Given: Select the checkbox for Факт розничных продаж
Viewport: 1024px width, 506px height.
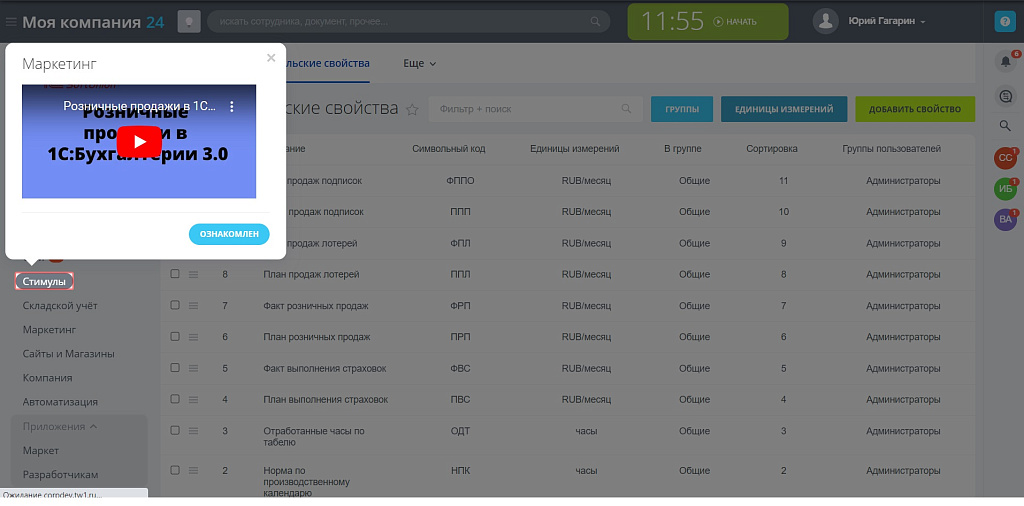Looking at the screenshot, I should click(x=175, y=305).
